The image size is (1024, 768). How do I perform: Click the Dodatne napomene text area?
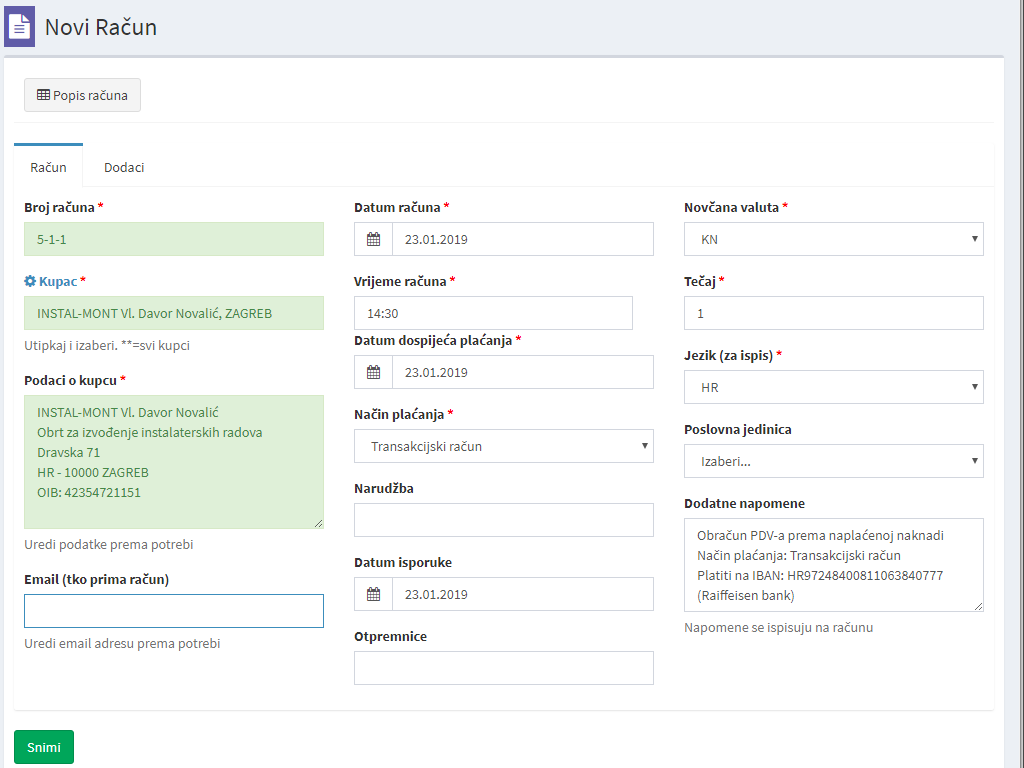833,565
